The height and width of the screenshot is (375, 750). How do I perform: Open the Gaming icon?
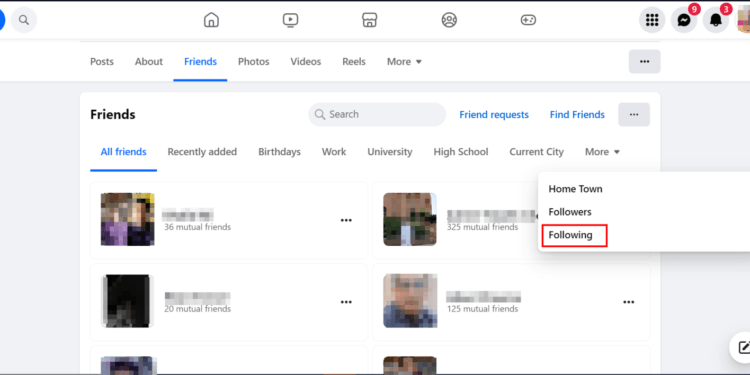pyautogui.click(x=528, y=20)
